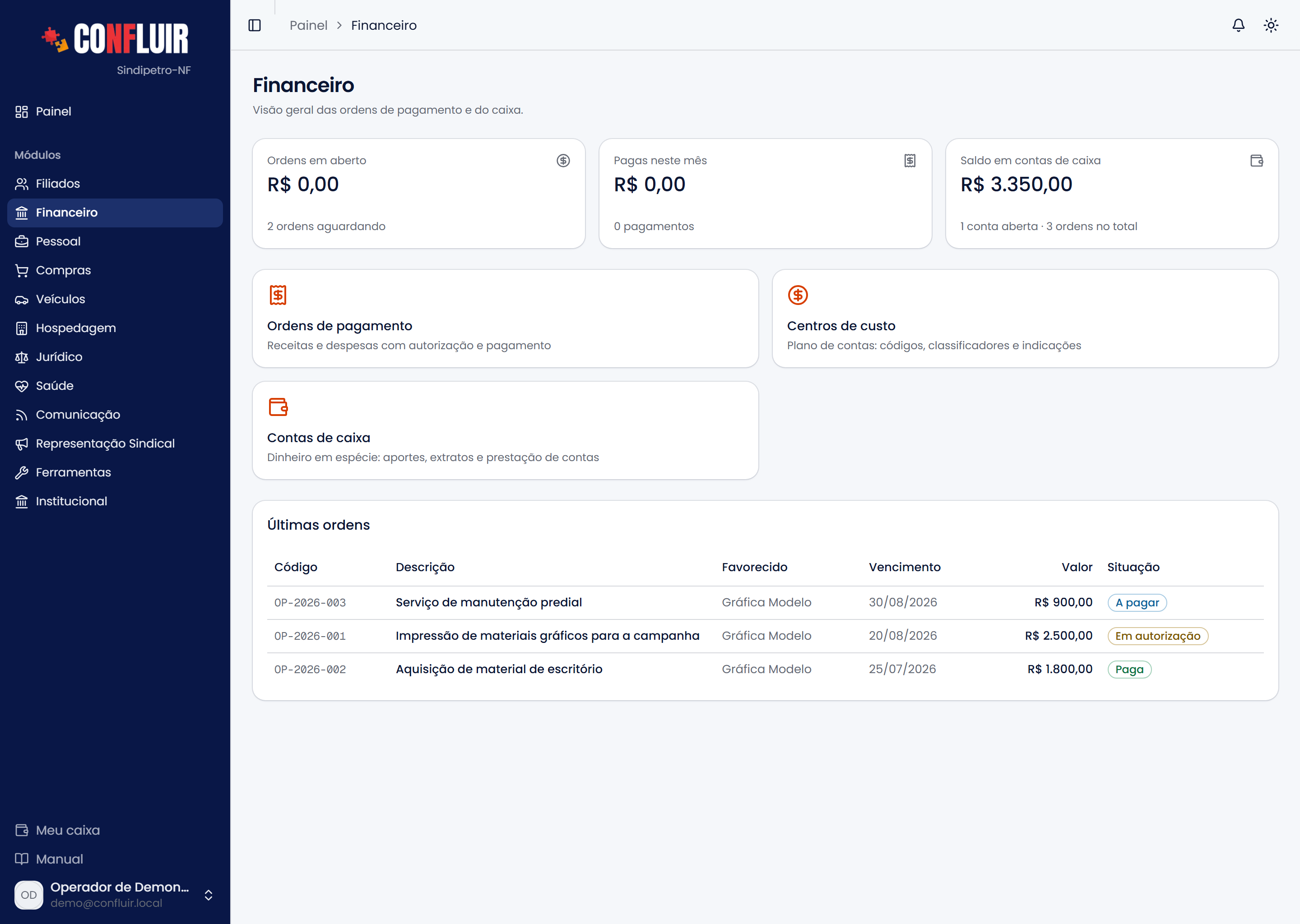
Task: Go to the Compras module
Action: point(115,270)
